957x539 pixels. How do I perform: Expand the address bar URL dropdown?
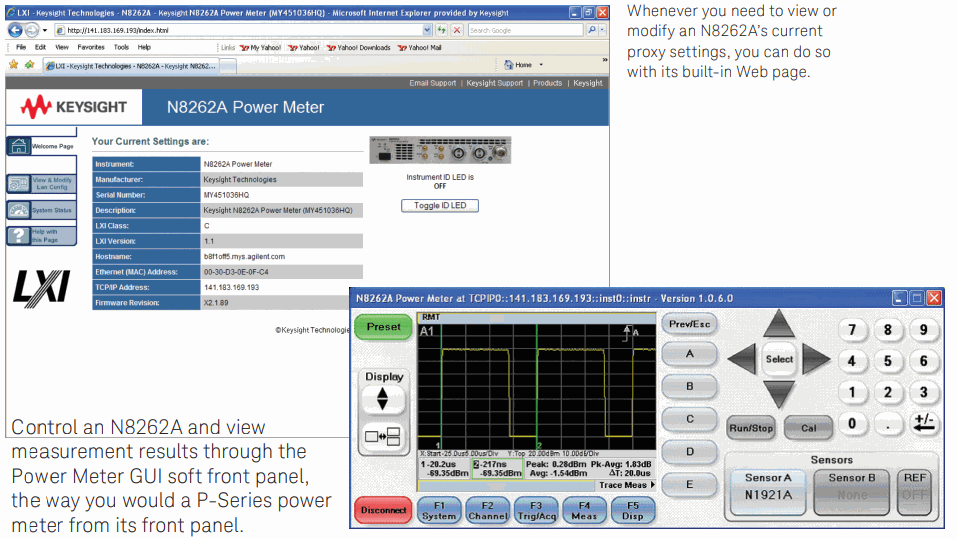(428, 31)
